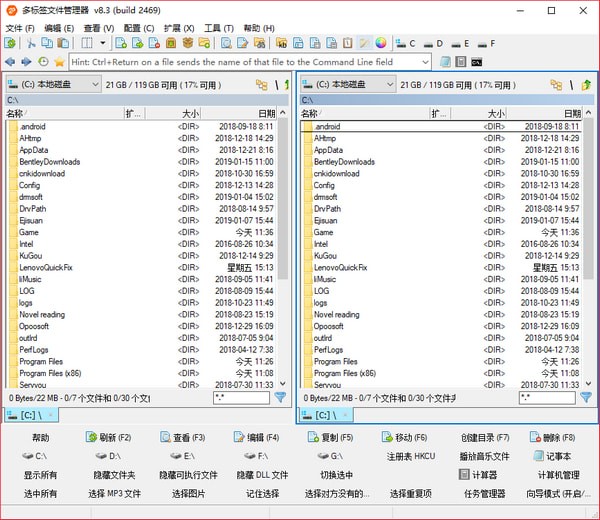Toggle 向导模式 wizard mode on or off
This screenshot has height=520, width=600.
click(558, 493)
